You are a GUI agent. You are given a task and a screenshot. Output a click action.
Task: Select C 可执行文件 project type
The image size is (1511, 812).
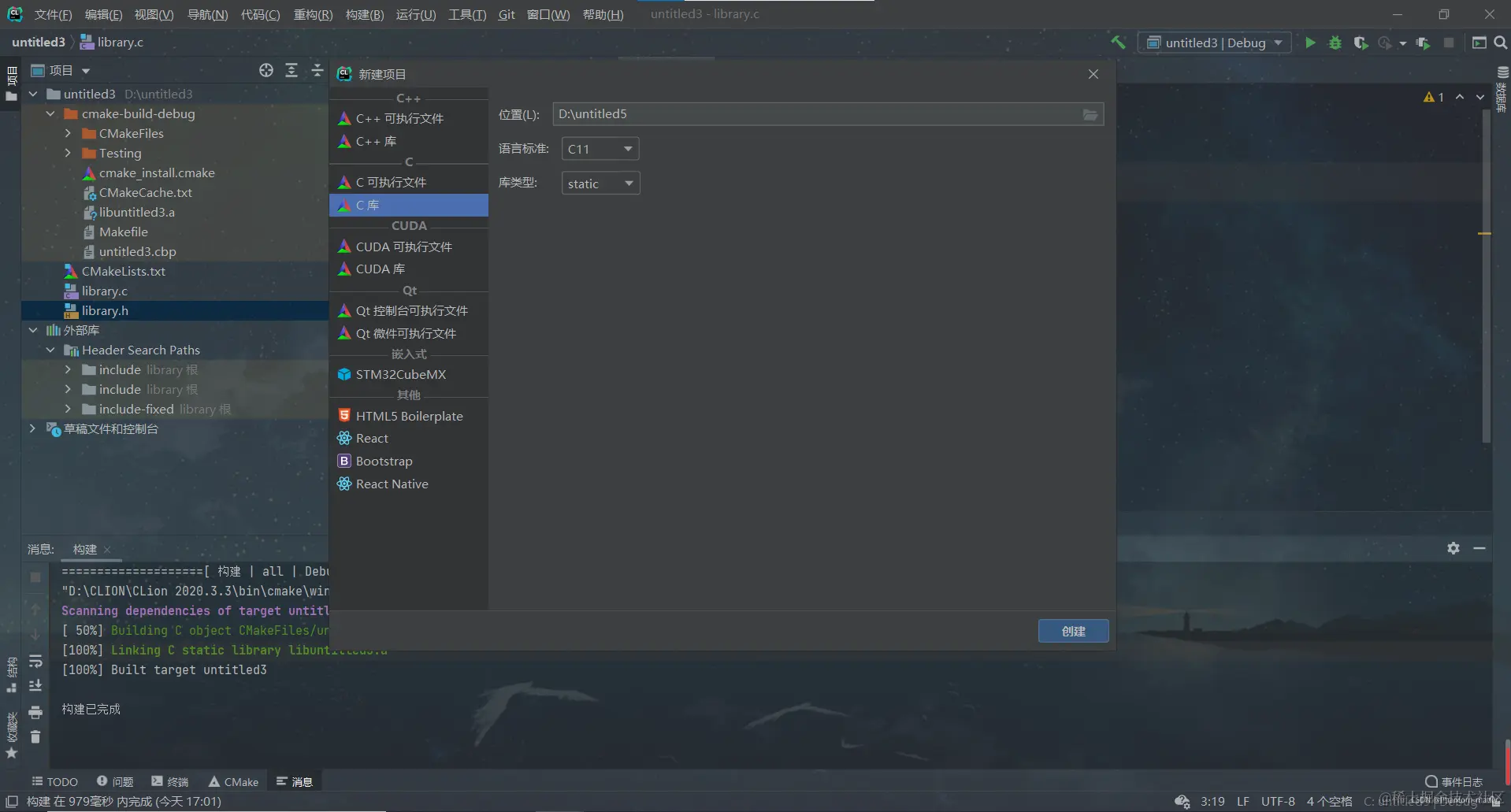(x=409, y=182)
